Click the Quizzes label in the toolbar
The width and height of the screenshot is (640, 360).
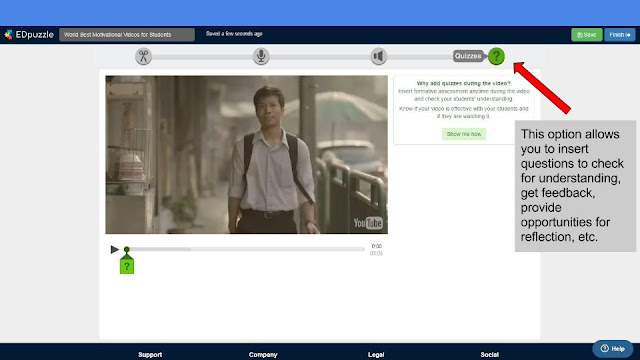468,56
